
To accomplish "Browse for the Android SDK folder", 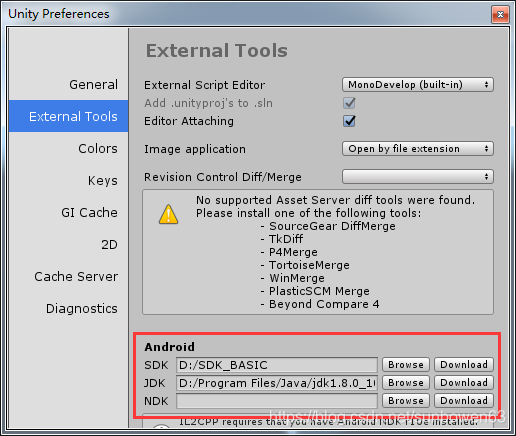I will click(x=406, y=365).
